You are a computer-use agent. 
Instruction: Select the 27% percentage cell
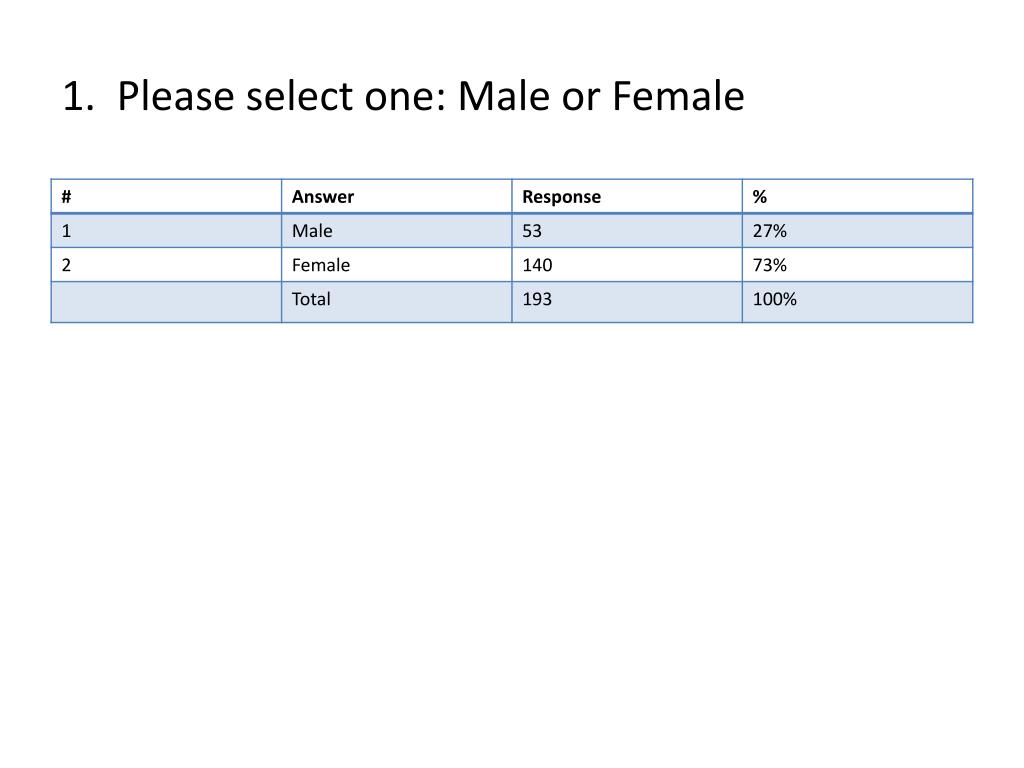(x=857, y=231)
